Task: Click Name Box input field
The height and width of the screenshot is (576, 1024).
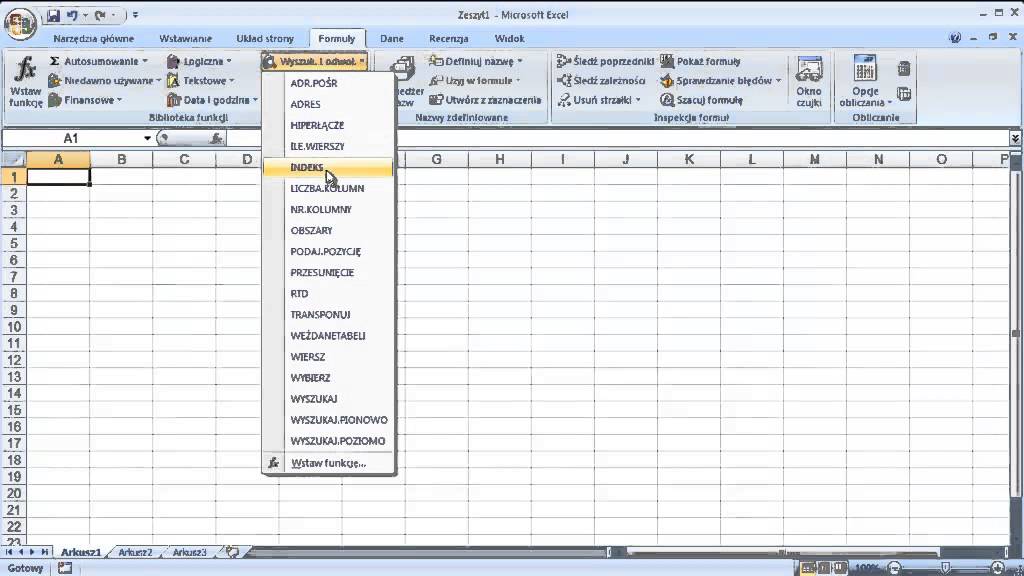Action: 72,138
